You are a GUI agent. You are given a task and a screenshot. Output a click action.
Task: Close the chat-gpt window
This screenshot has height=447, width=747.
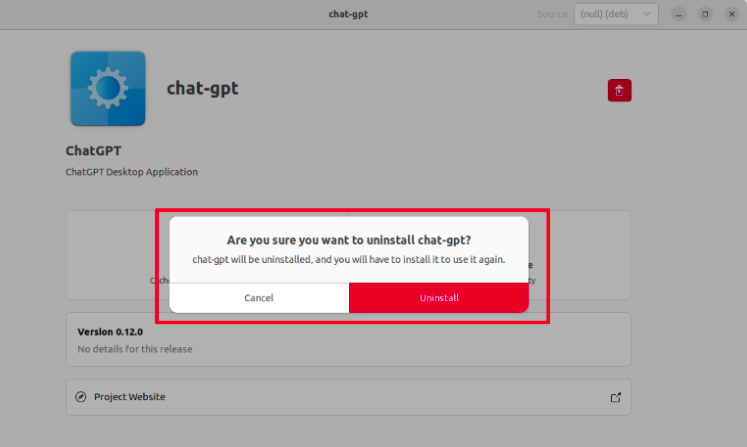[x=732, y=14]
